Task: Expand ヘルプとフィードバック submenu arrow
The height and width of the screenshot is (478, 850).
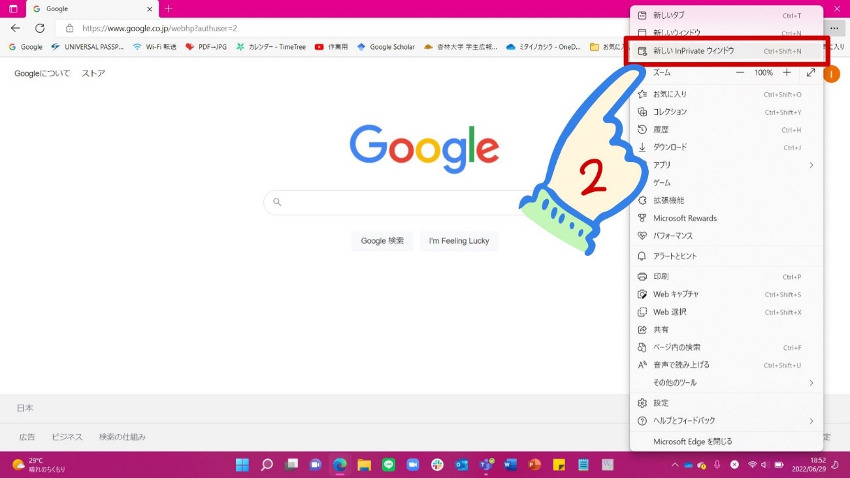Action: pos(811,421)
